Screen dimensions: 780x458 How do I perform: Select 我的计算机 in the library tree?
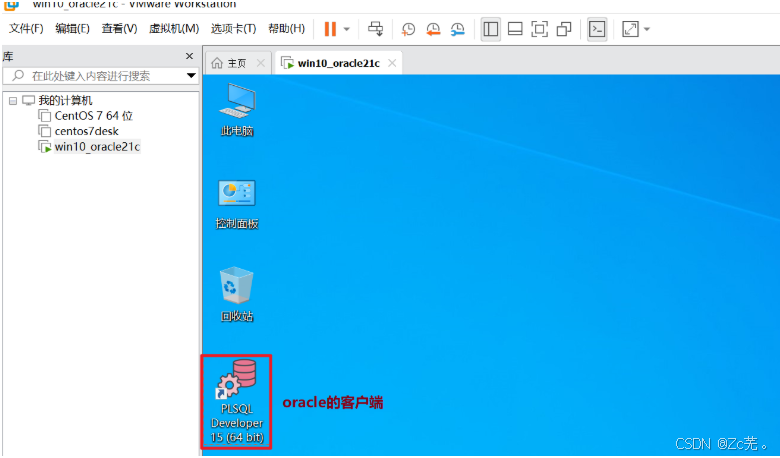65,100
